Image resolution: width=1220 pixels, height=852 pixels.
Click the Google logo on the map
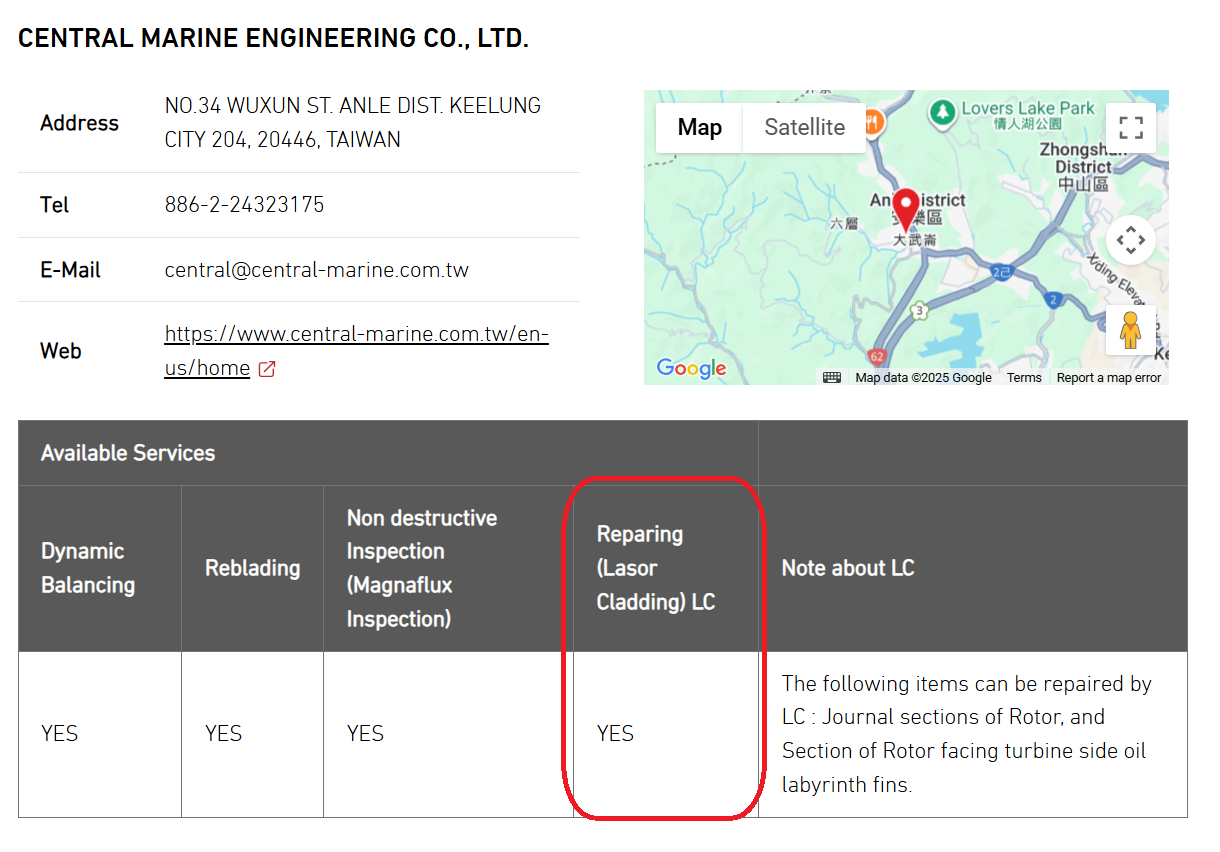pos(691,368)
